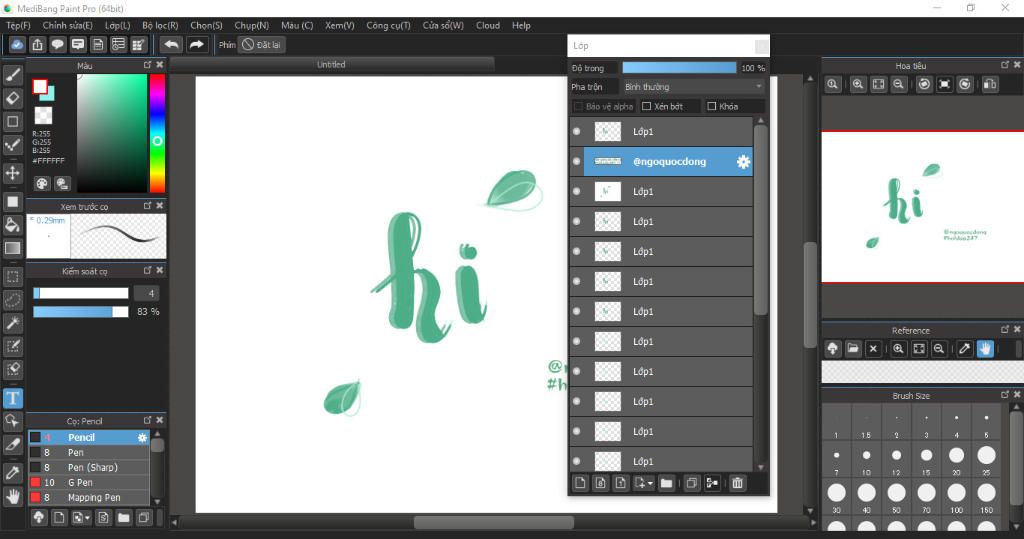Hide the @ngoquocdong layer
This screenshot has height=539, width=1024.
tap(577, 161)
